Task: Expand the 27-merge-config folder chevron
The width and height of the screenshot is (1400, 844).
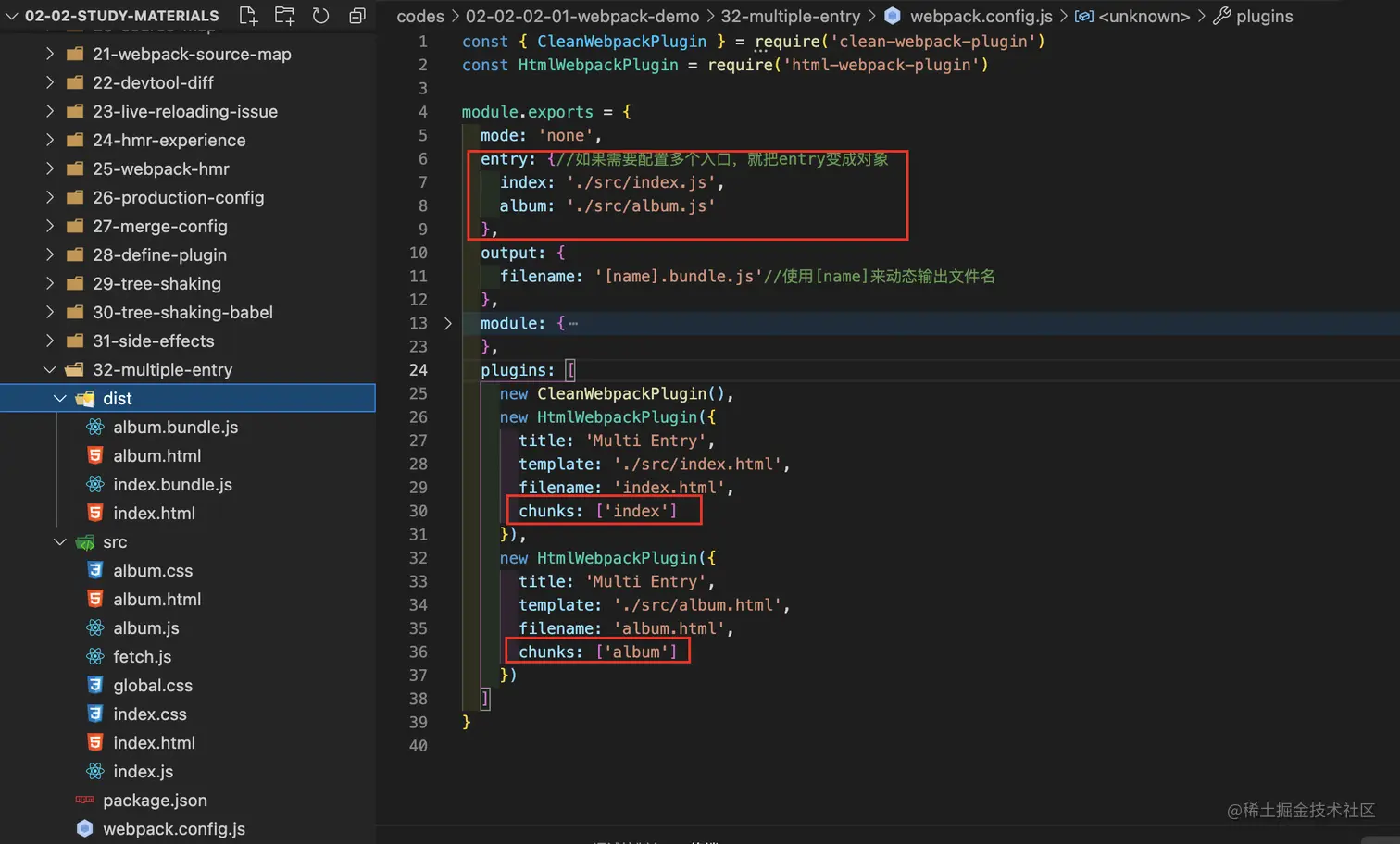Action: [49, 226]
